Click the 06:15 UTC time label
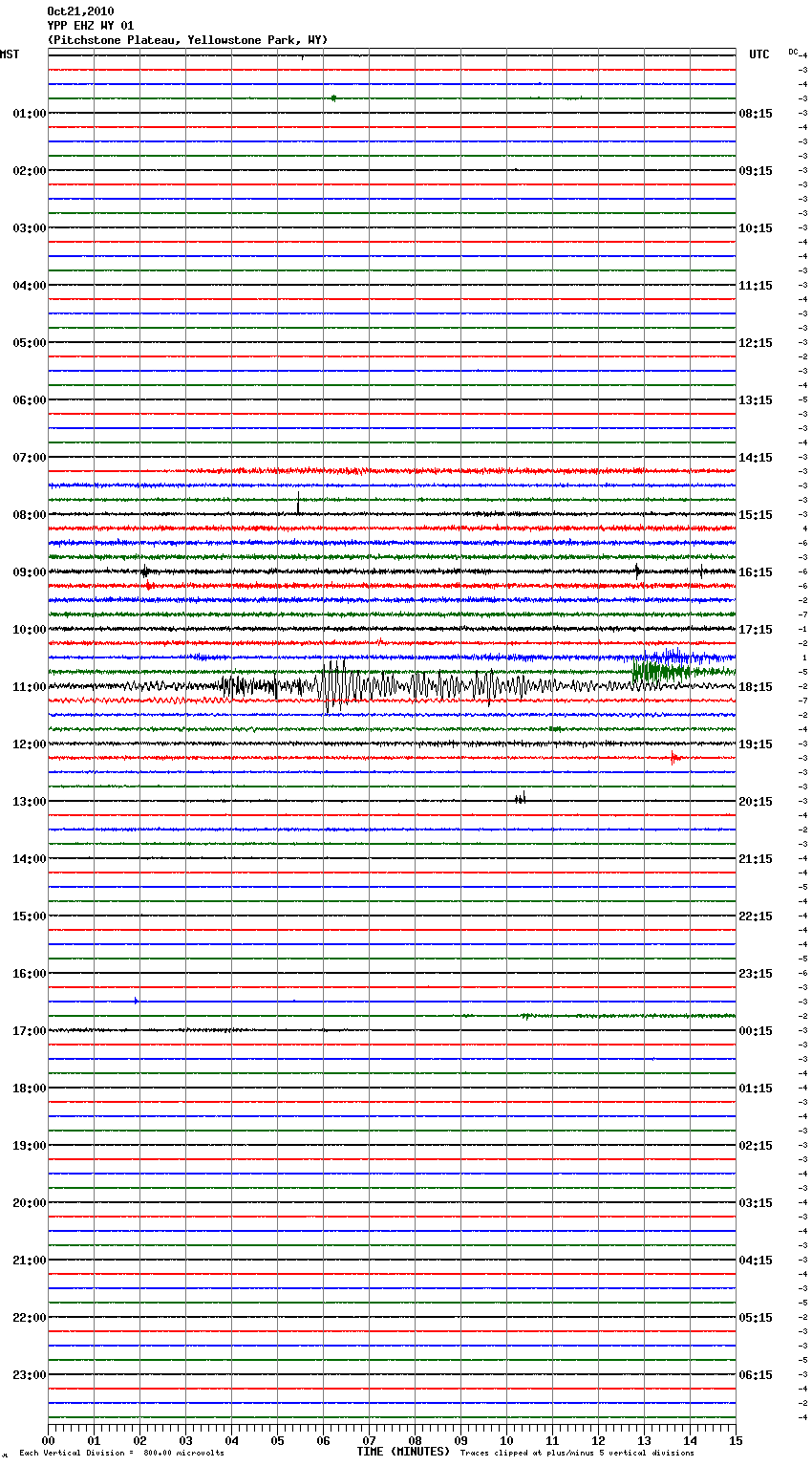The width and height of the screenshot is (812, 1466). (x=756, y=1375)
